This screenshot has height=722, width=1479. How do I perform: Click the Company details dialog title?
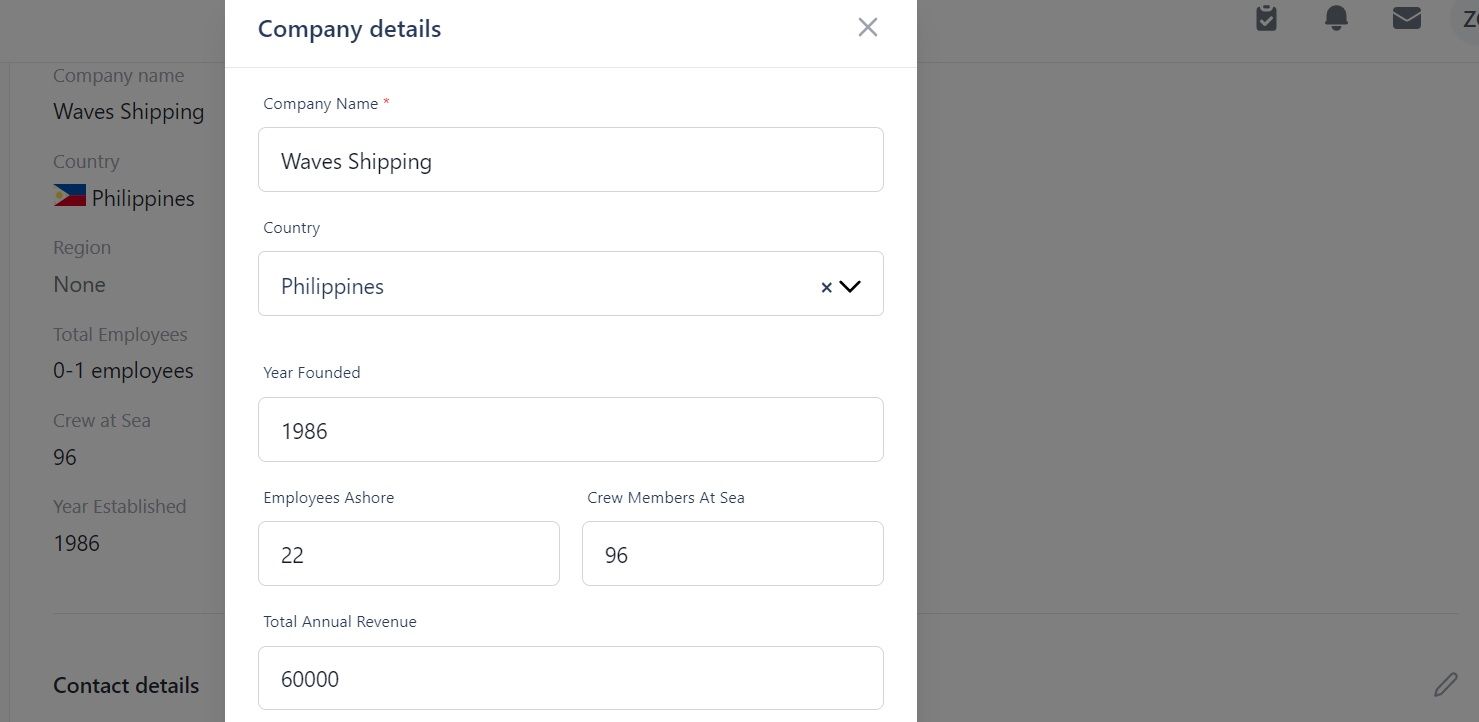tap(349, 29)
